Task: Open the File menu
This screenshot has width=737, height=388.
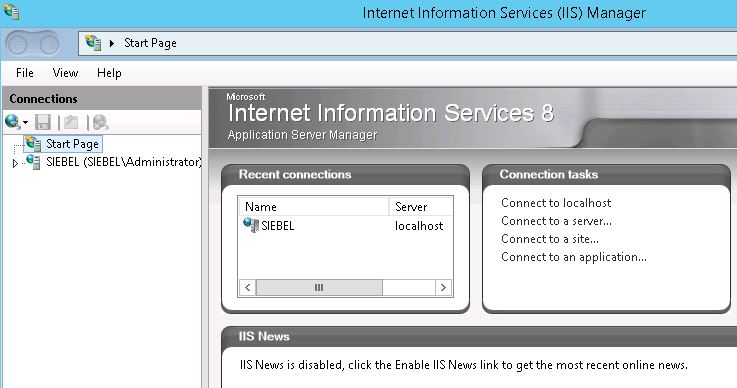Action: click(x=25, y=73)
